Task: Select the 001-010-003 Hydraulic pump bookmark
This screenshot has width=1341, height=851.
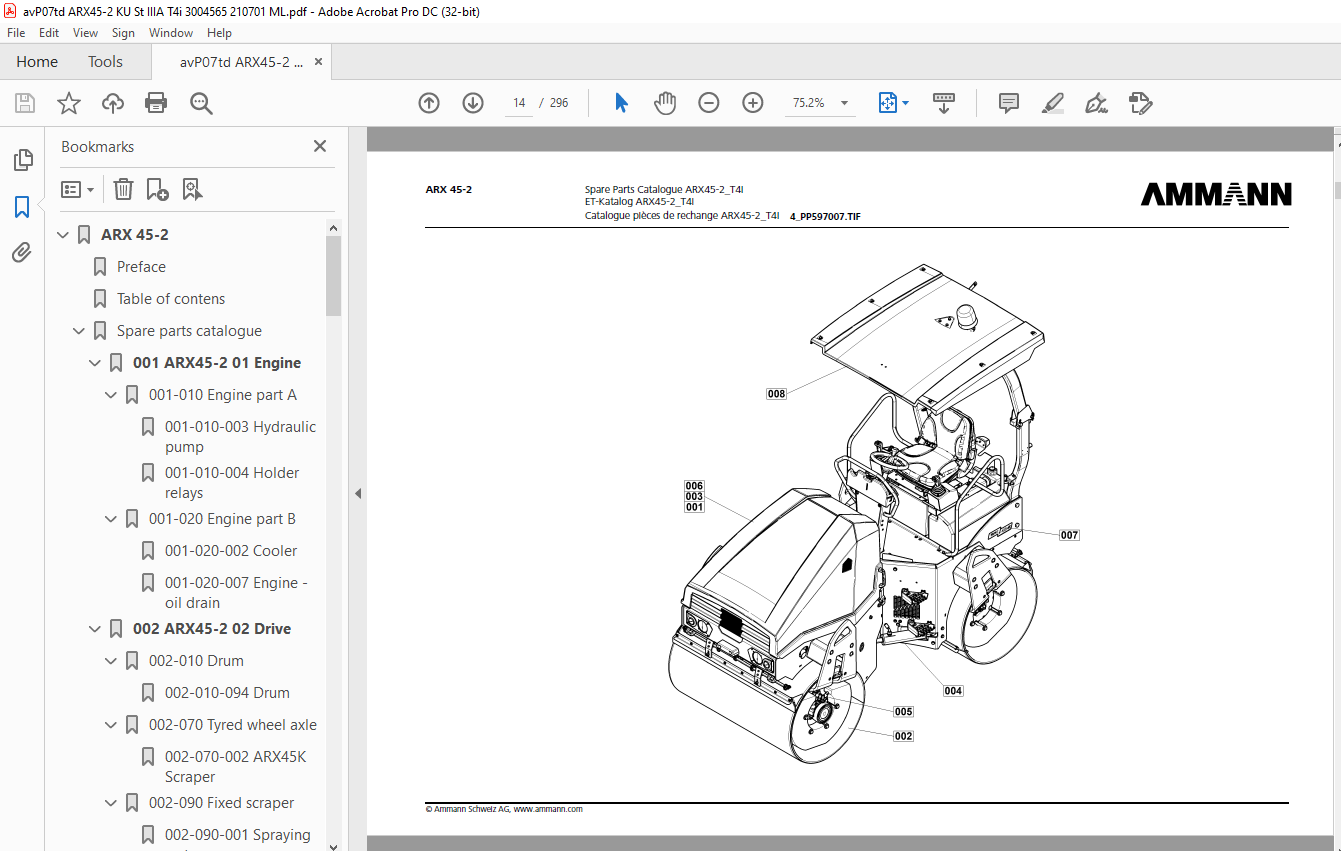Action: 240,437
